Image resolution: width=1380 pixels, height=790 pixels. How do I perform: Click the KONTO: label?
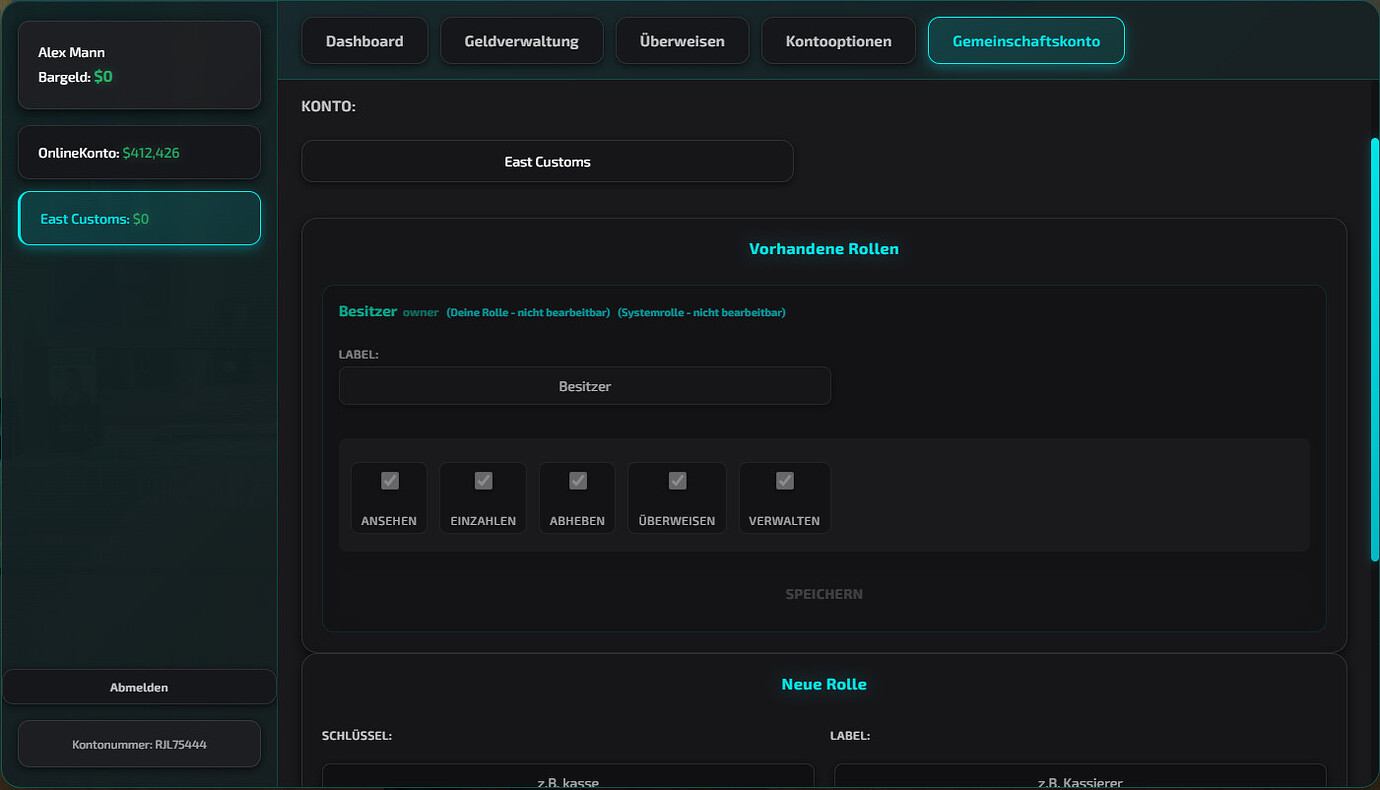(x=329, y=106)
